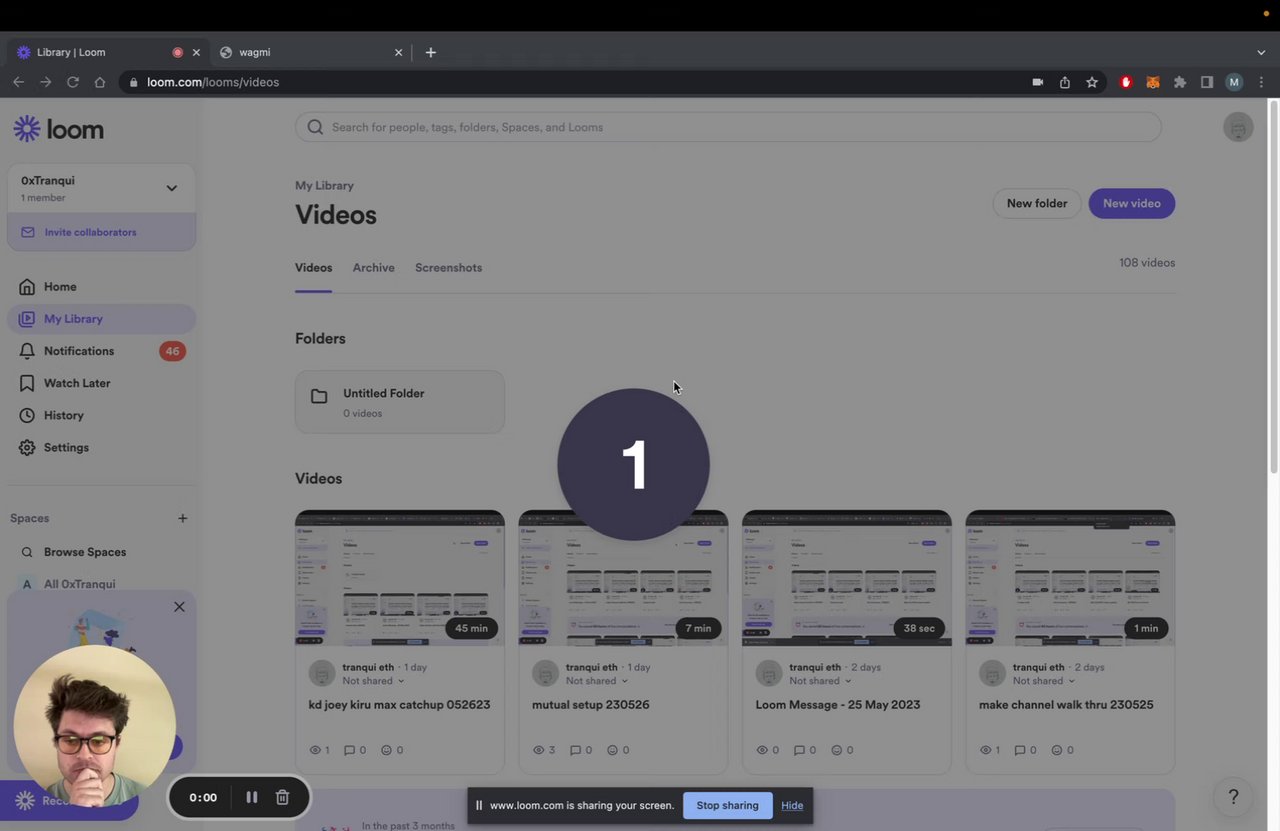Expand the Chrome tab search chevron

point(1261,52)
